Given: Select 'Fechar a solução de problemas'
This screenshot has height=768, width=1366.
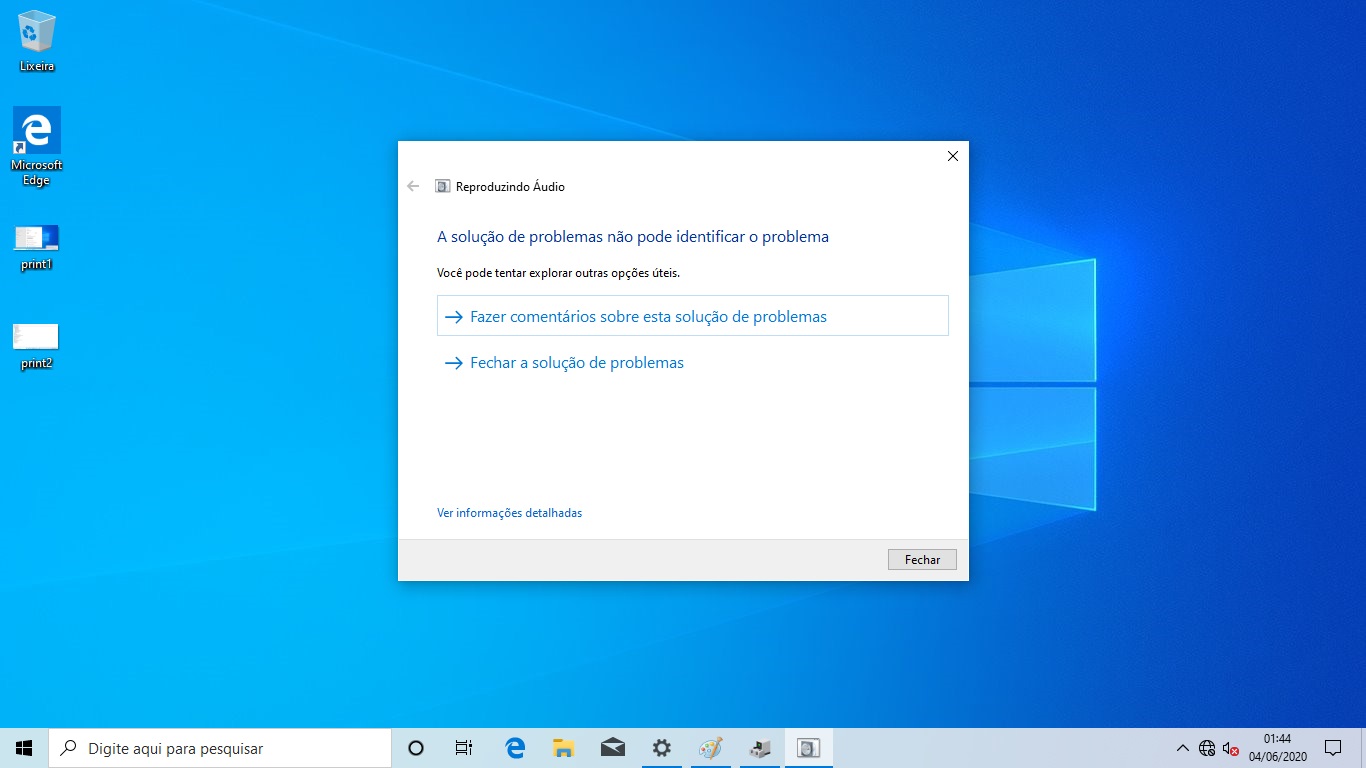Looking at the screenshot, I should pos(576,362).
